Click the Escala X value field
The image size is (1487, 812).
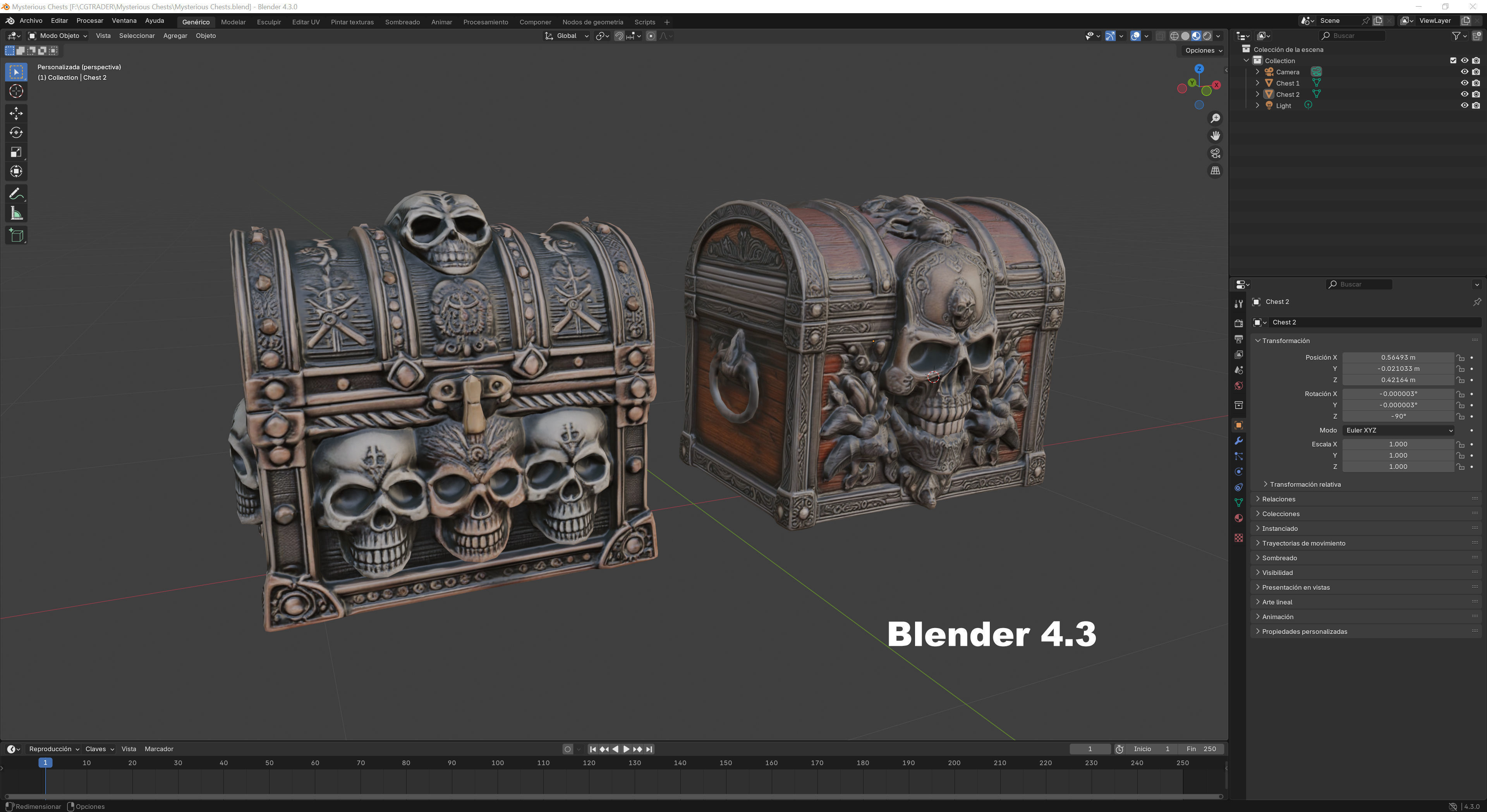coord(1398,445)
